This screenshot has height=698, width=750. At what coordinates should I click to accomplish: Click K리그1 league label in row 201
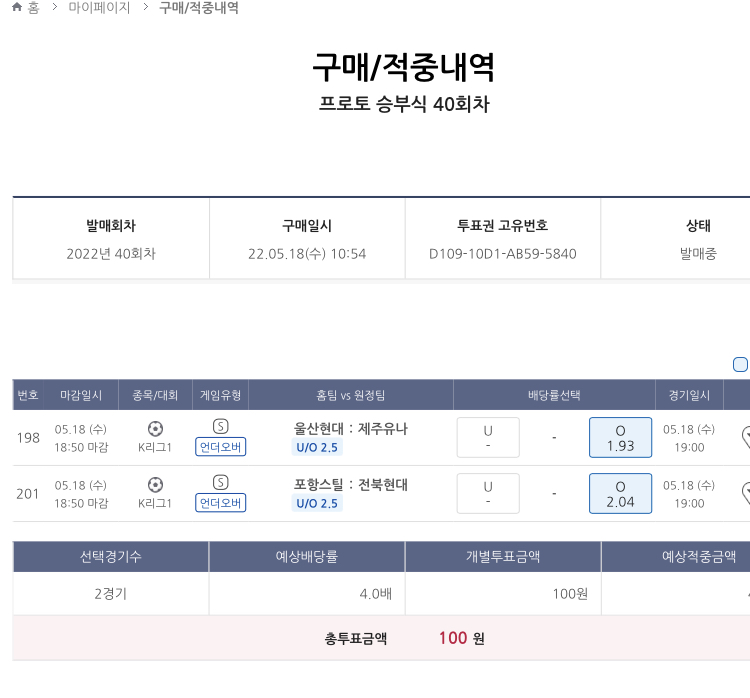click(155, 503)
